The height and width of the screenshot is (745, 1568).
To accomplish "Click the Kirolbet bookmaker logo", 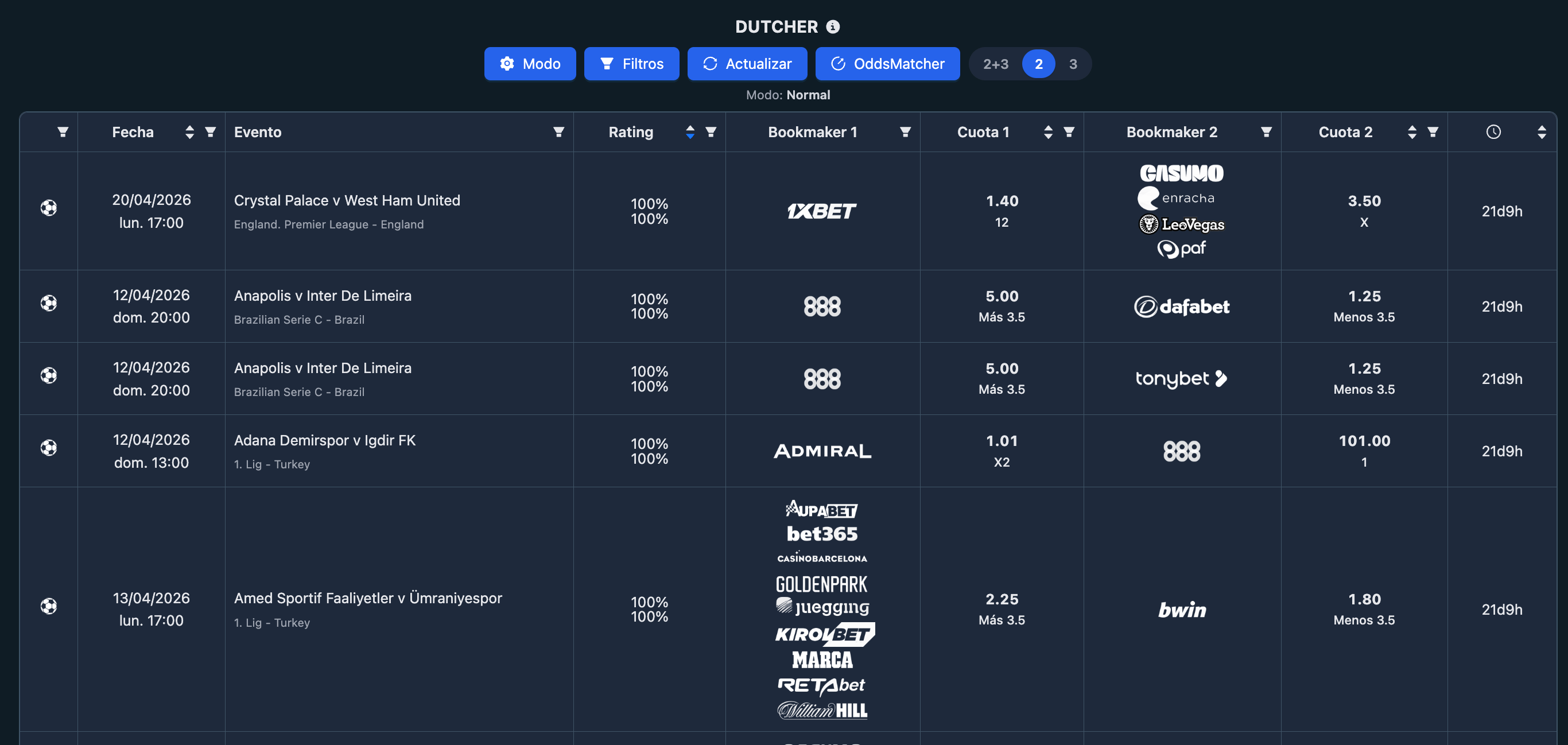I will coord(825,634).
